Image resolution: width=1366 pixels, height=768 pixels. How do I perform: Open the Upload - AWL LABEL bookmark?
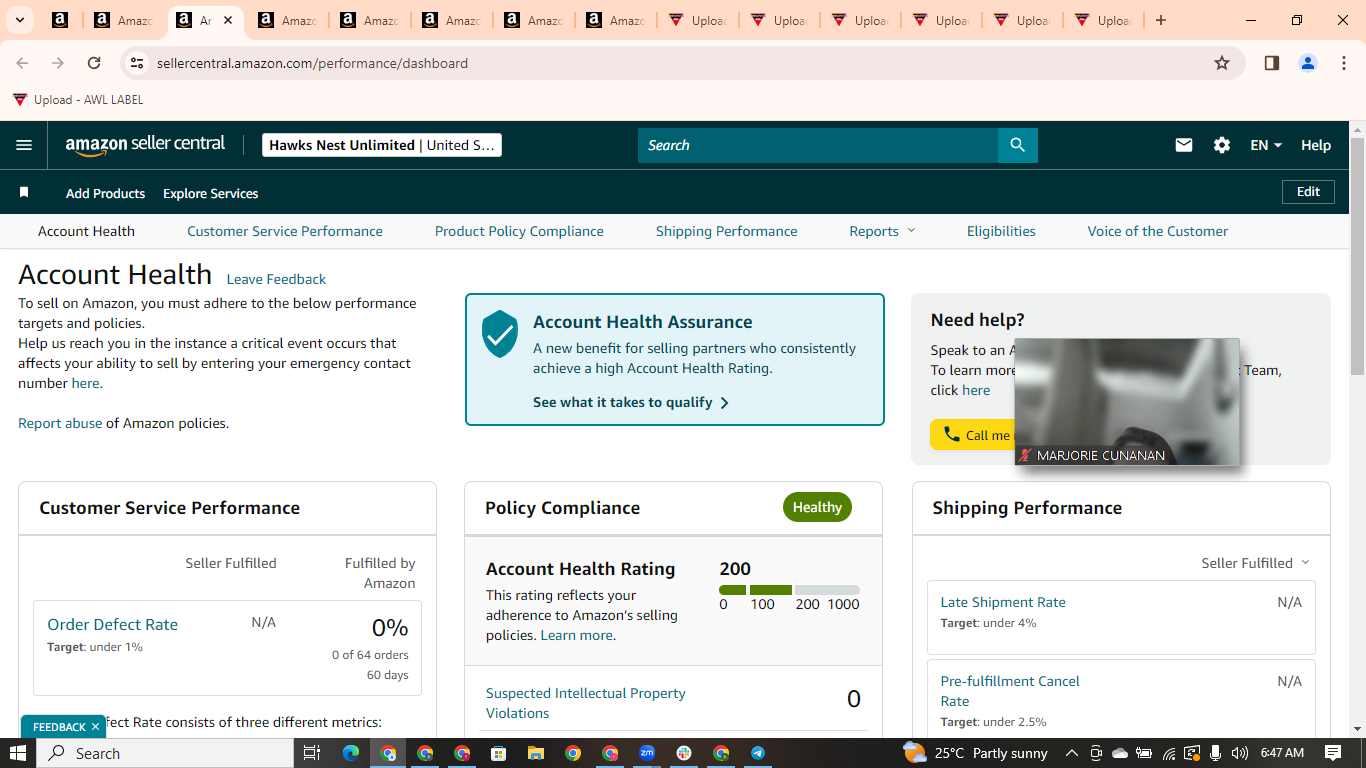tap(78, 100)
